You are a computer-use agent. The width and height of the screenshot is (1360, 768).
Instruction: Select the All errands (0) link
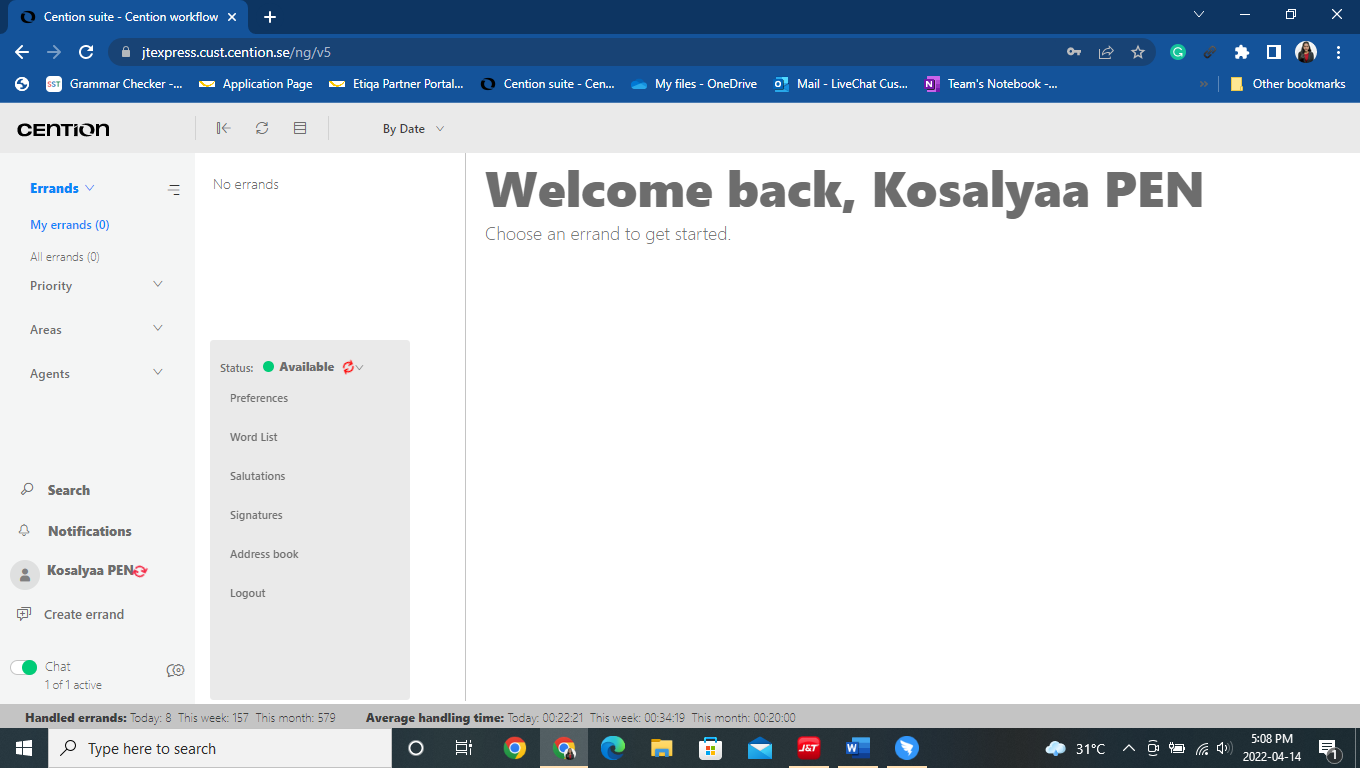coord(65,257)
